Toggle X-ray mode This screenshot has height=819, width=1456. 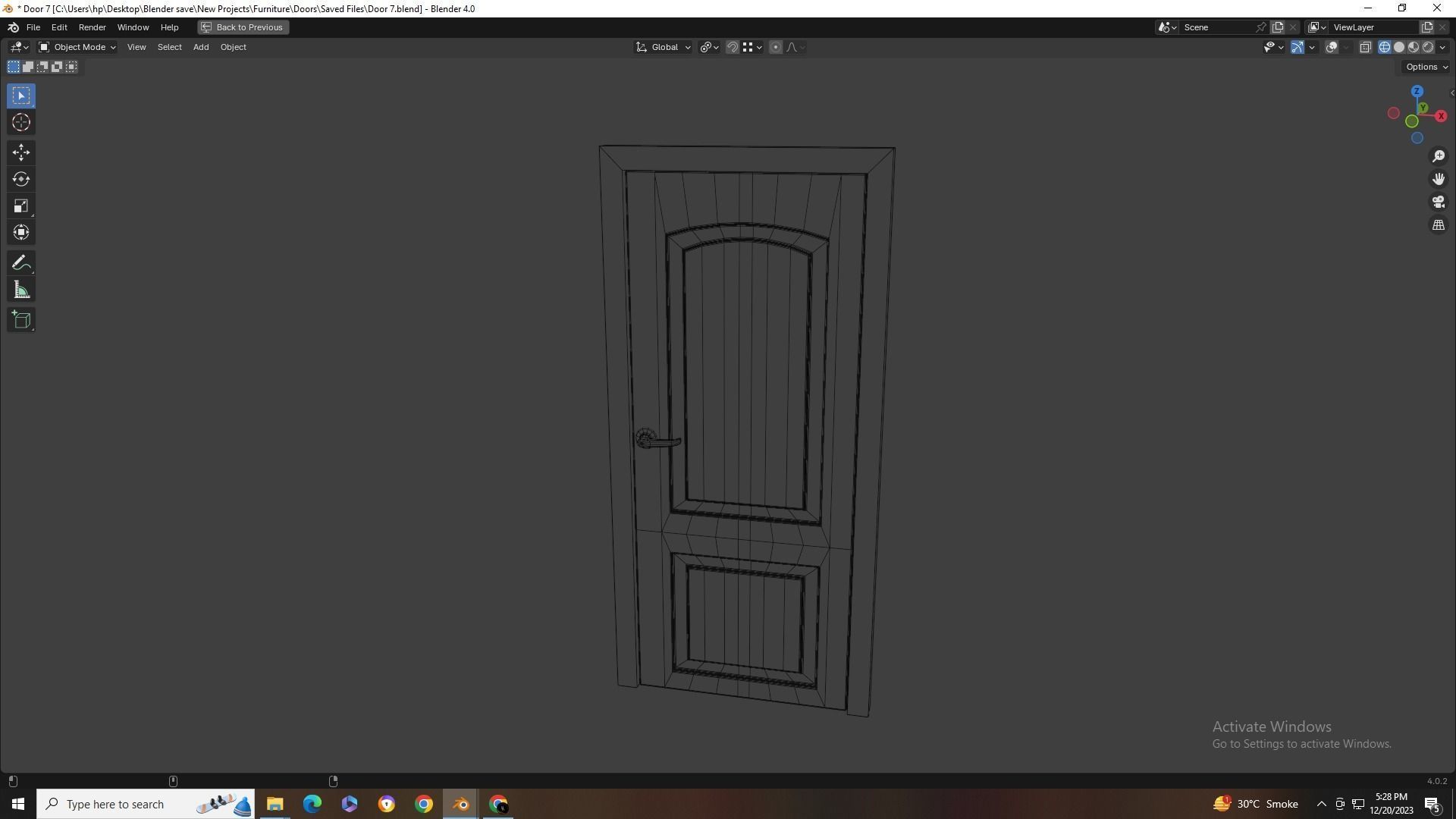pyautogui.click(x=1365, y=47)
